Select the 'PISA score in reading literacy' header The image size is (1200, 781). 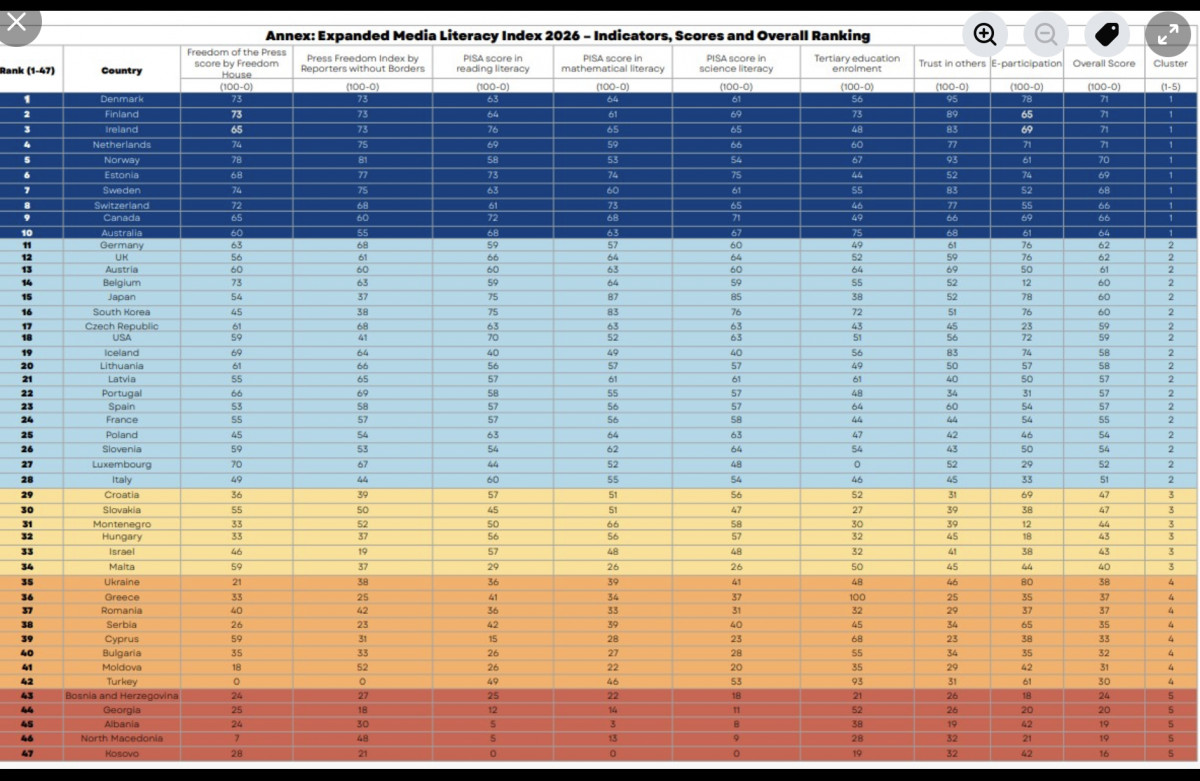coord(490,63)
